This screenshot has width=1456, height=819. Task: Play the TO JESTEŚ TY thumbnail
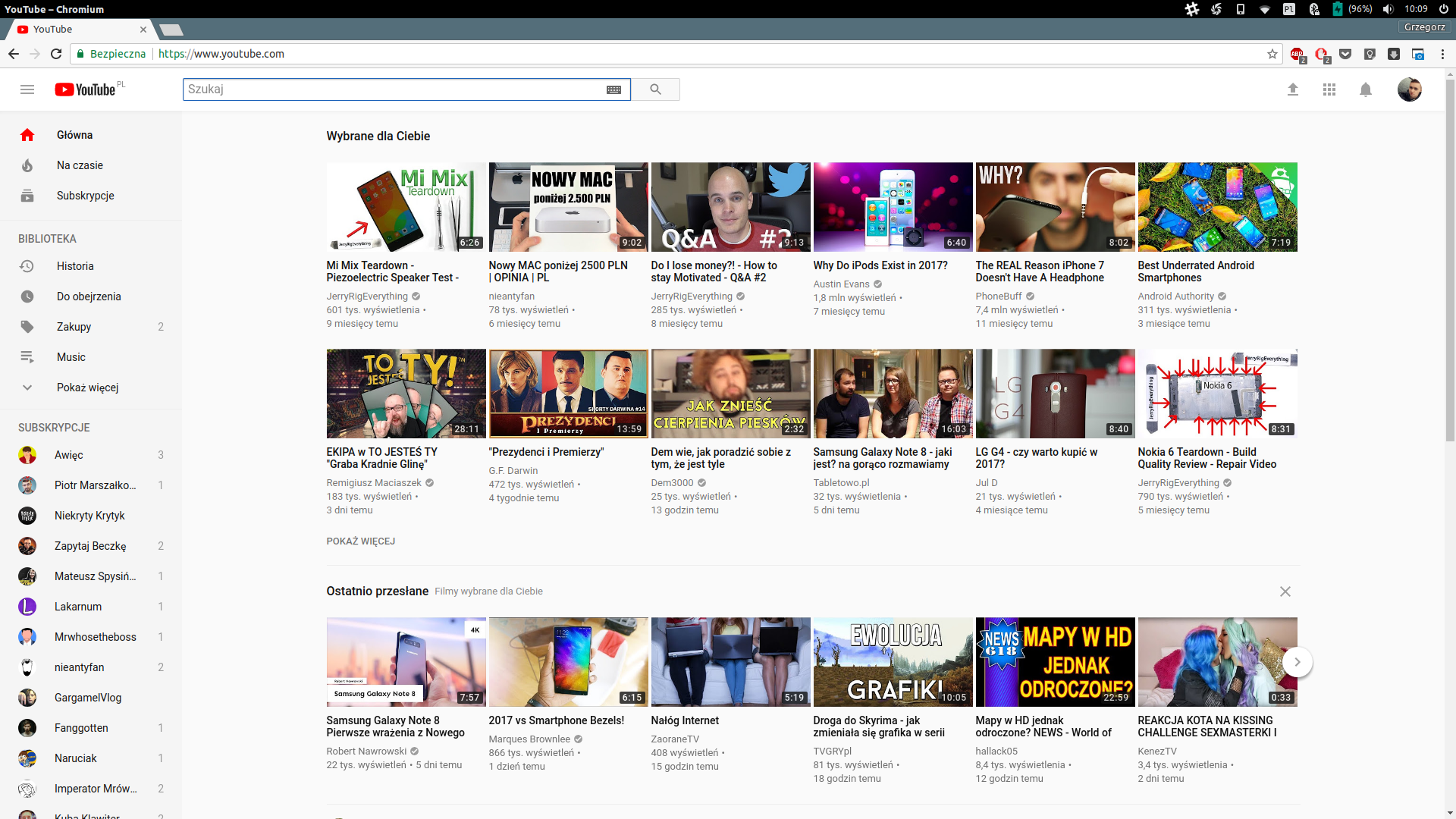click(406, 394)
